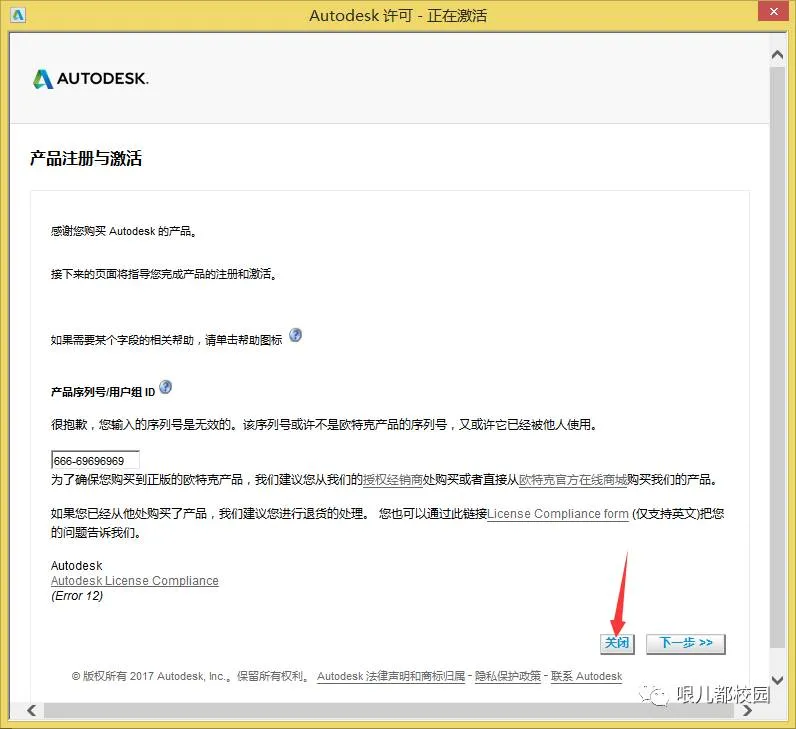Viewport: 796px width, 729px height.
Task: Close the Autodesk licensing window
Action: 773,11
